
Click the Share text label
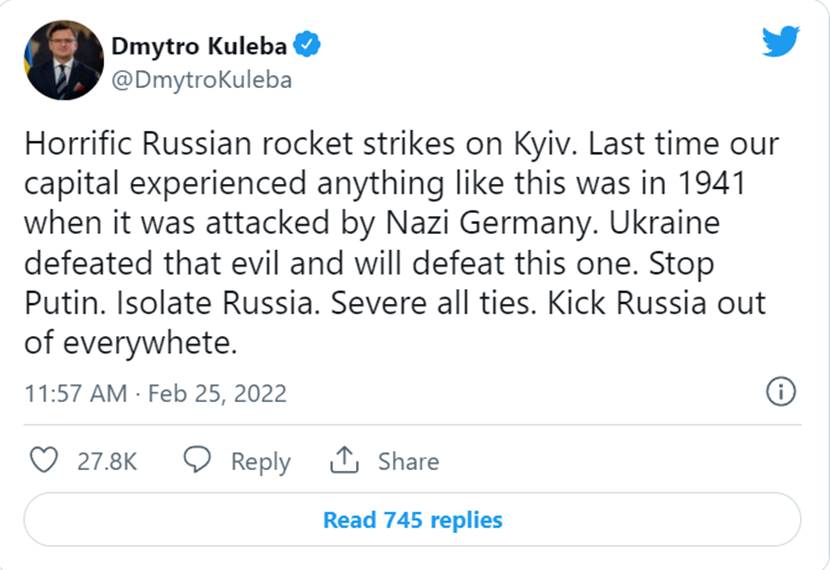[x=408, y=461]
